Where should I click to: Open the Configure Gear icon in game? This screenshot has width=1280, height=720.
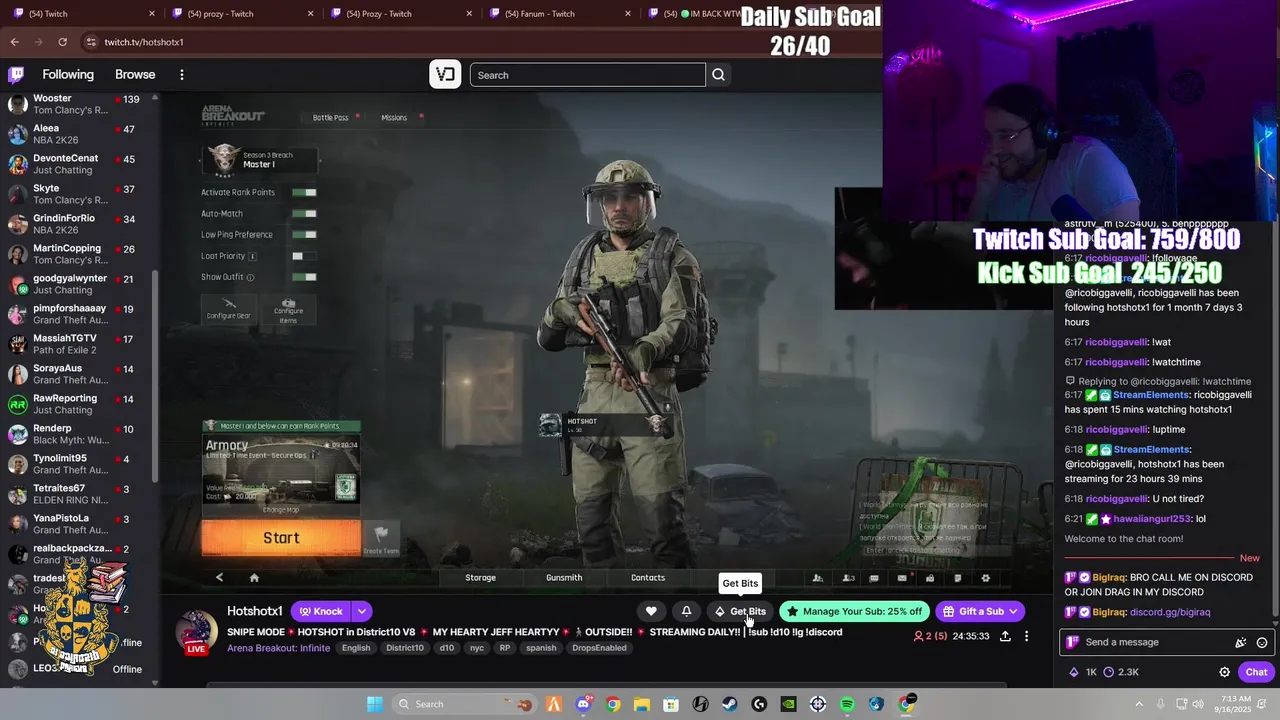[x=229, y=309]
